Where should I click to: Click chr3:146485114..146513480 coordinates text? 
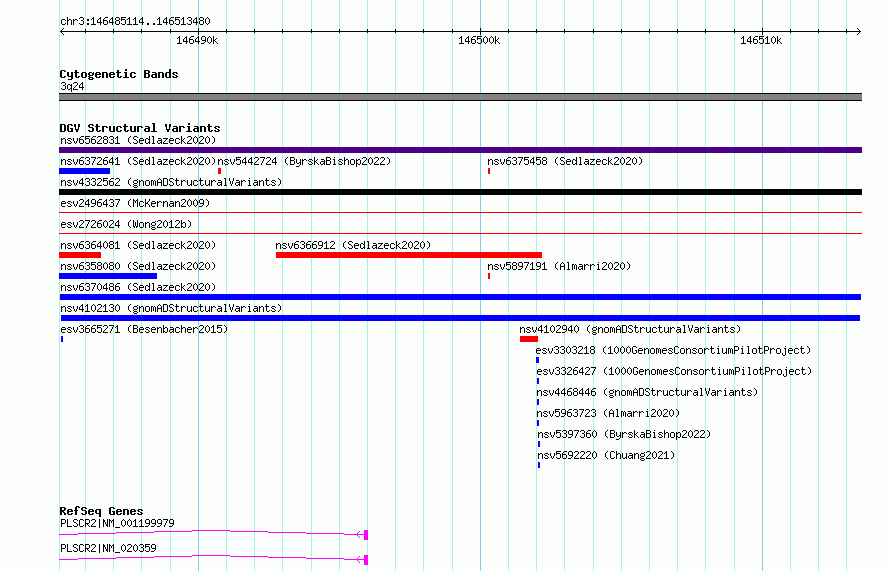[x=135, y=21]
